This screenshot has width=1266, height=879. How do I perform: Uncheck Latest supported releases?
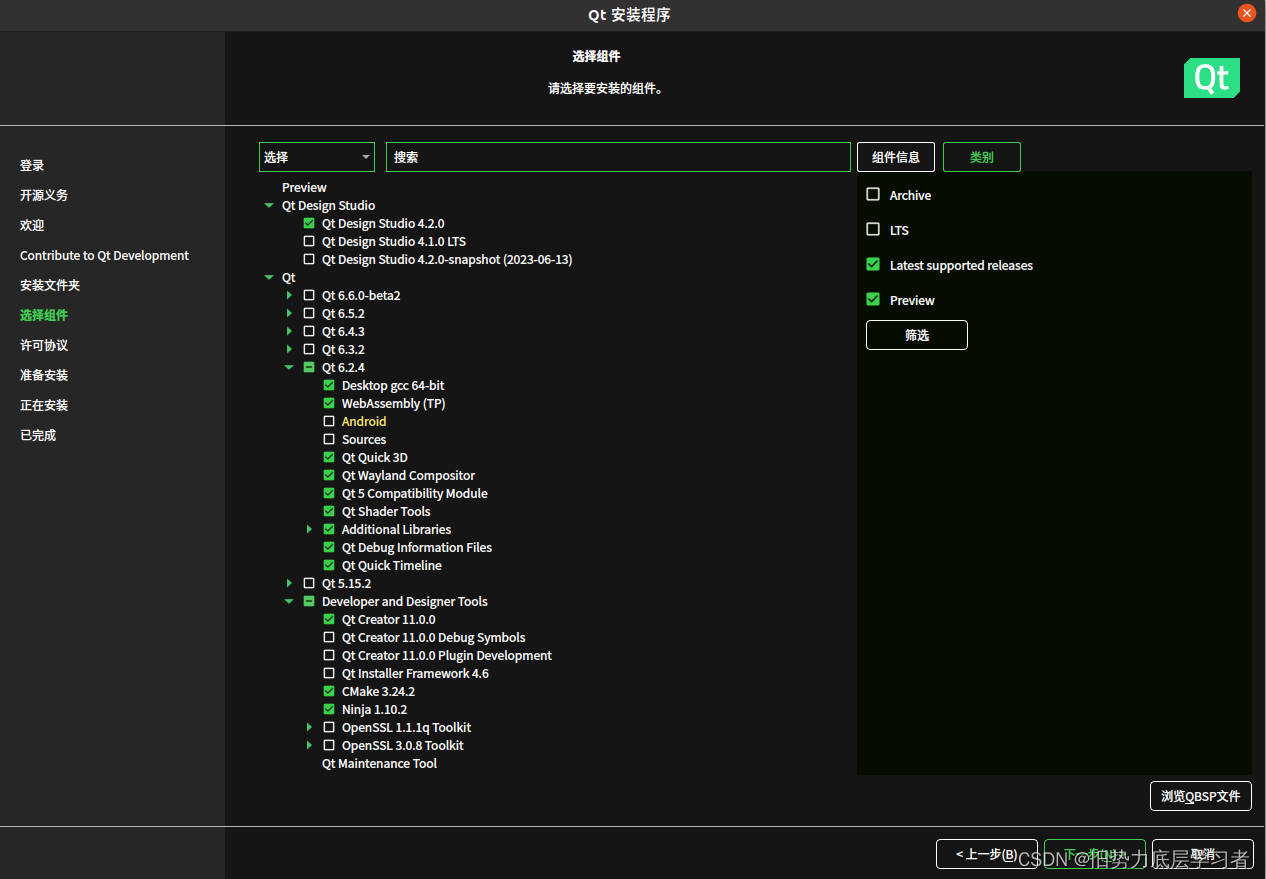tap(873, 264)
